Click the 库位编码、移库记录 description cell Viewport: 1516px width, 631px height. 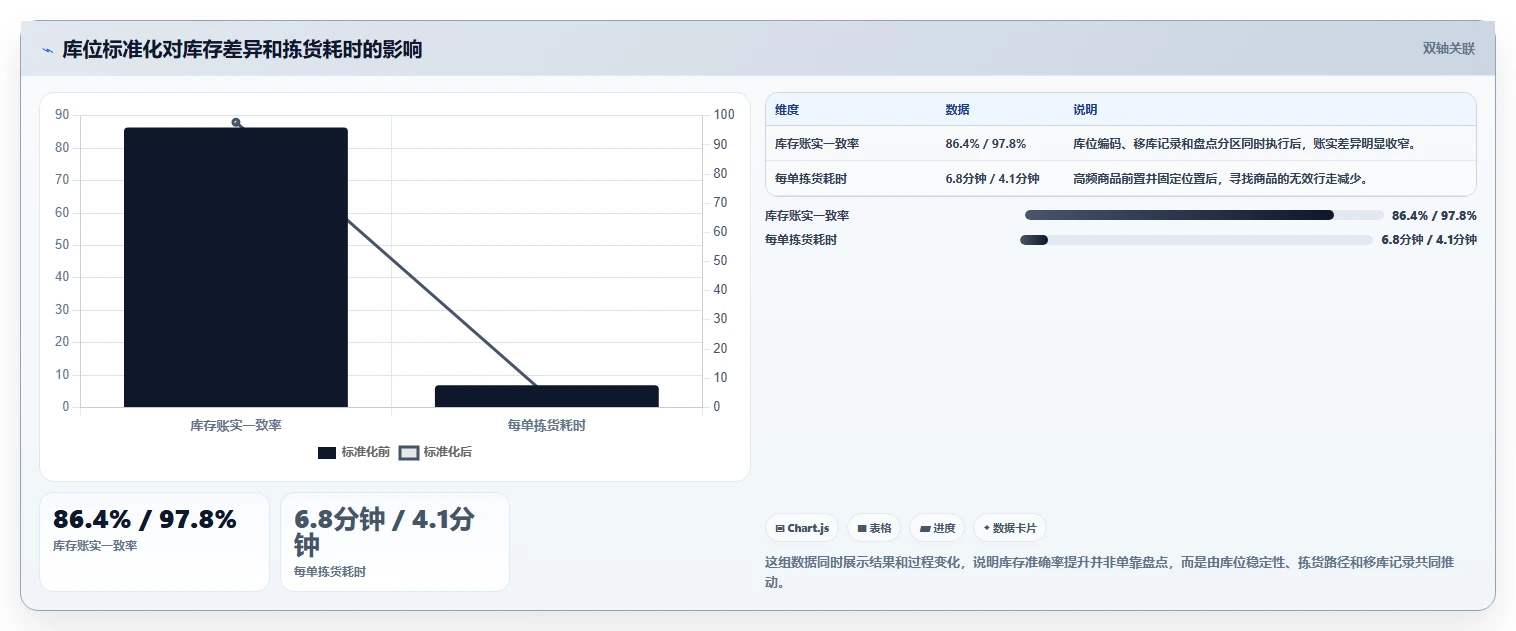coord(1244,144)
